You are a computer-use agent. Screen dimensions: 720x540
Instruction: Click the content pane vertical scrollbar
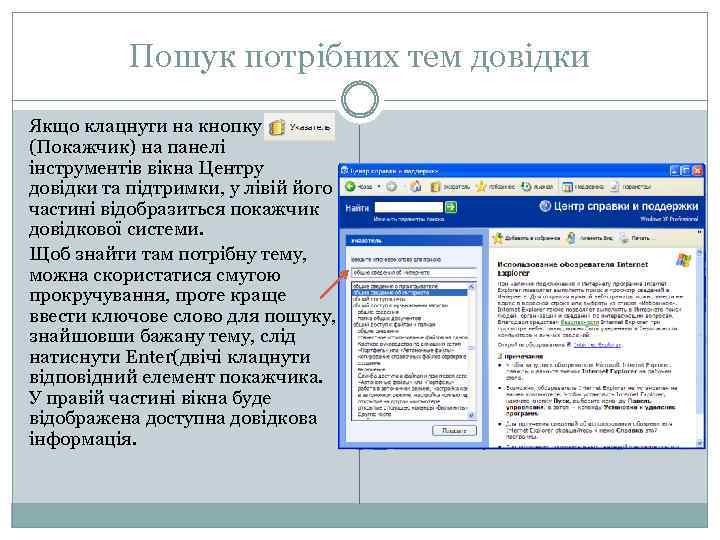coord(699,347)
